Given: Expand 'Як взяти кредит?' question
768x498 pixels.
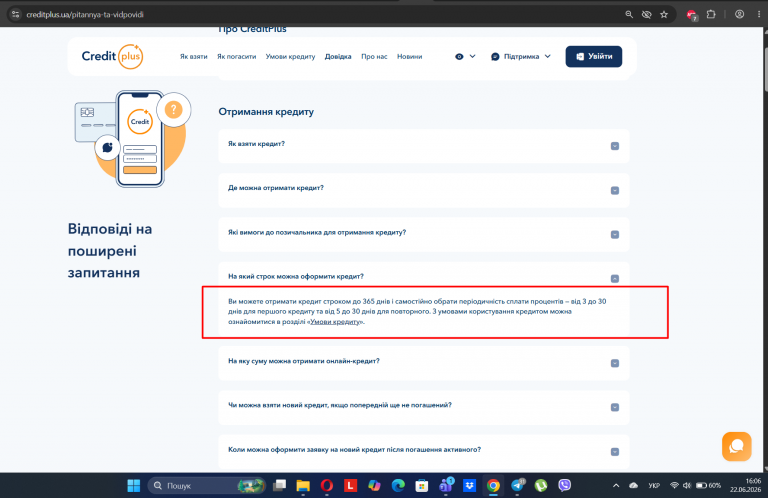Looking at the screenshot, I should click(x=424, y=146).
